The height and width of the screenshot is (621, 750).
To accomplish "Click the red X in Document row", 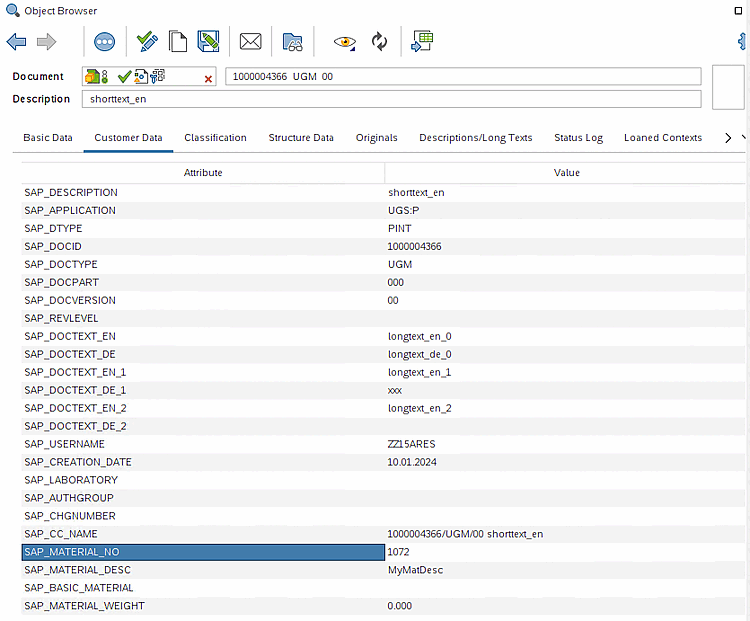I will pyautogui.click(x=208, y=78).
